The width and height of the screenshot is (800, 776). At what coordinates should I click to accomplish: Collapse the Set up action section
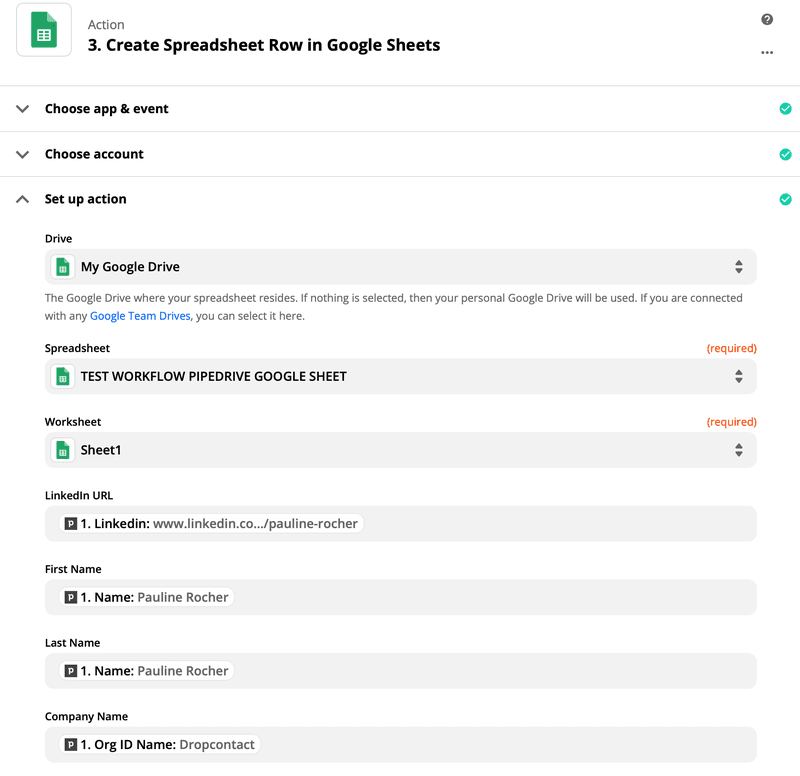[22, 199]
